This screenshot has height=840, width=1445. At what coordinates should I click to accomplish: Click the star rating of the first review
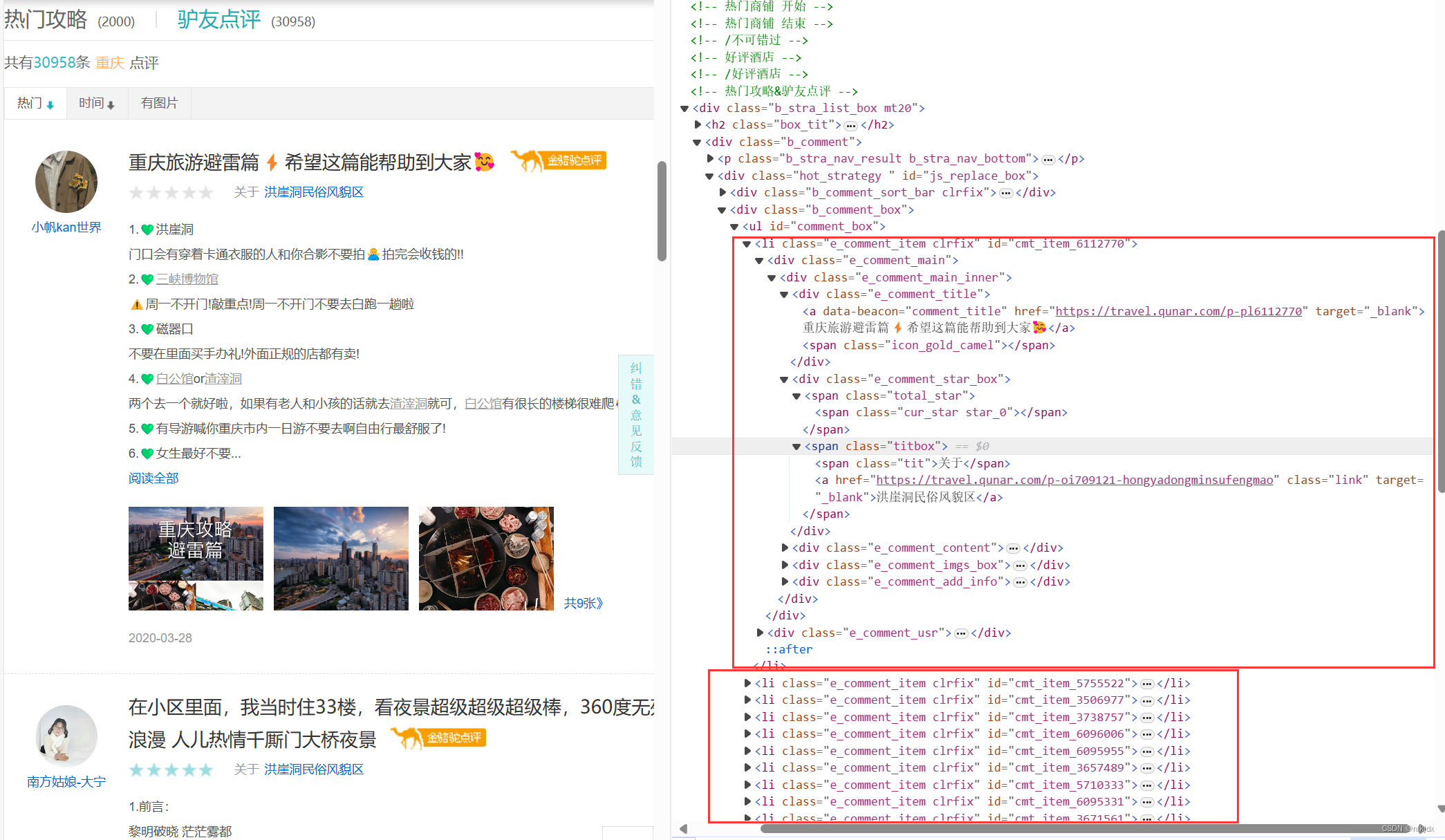click(171, 193)
